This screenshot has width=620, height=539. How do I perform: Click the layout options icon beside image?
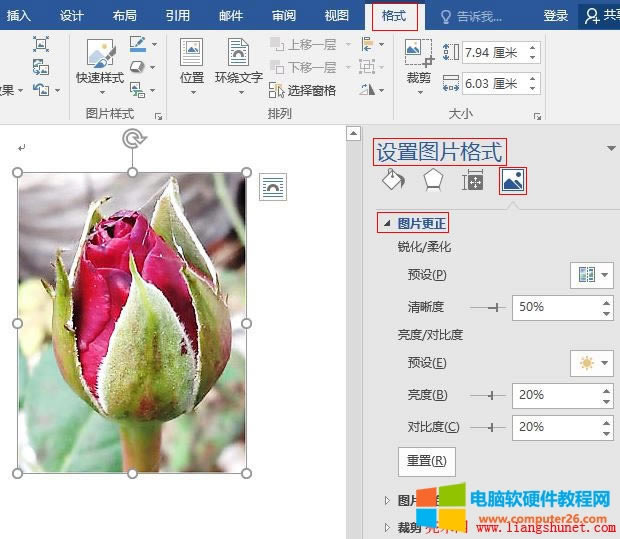pyautogui.click(x=273, y=186)
